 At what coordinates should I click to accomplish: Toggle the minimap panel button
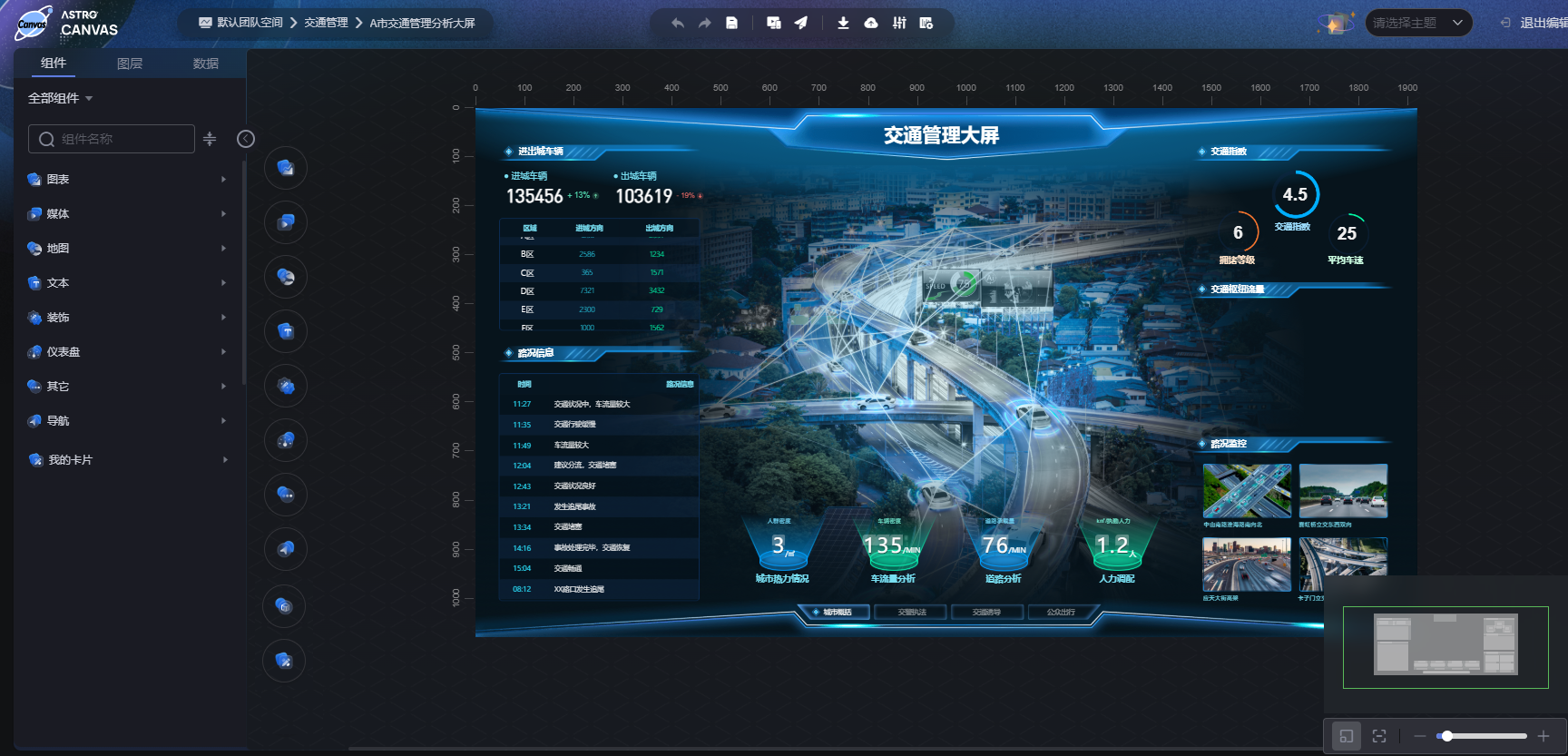point(1347,736)
